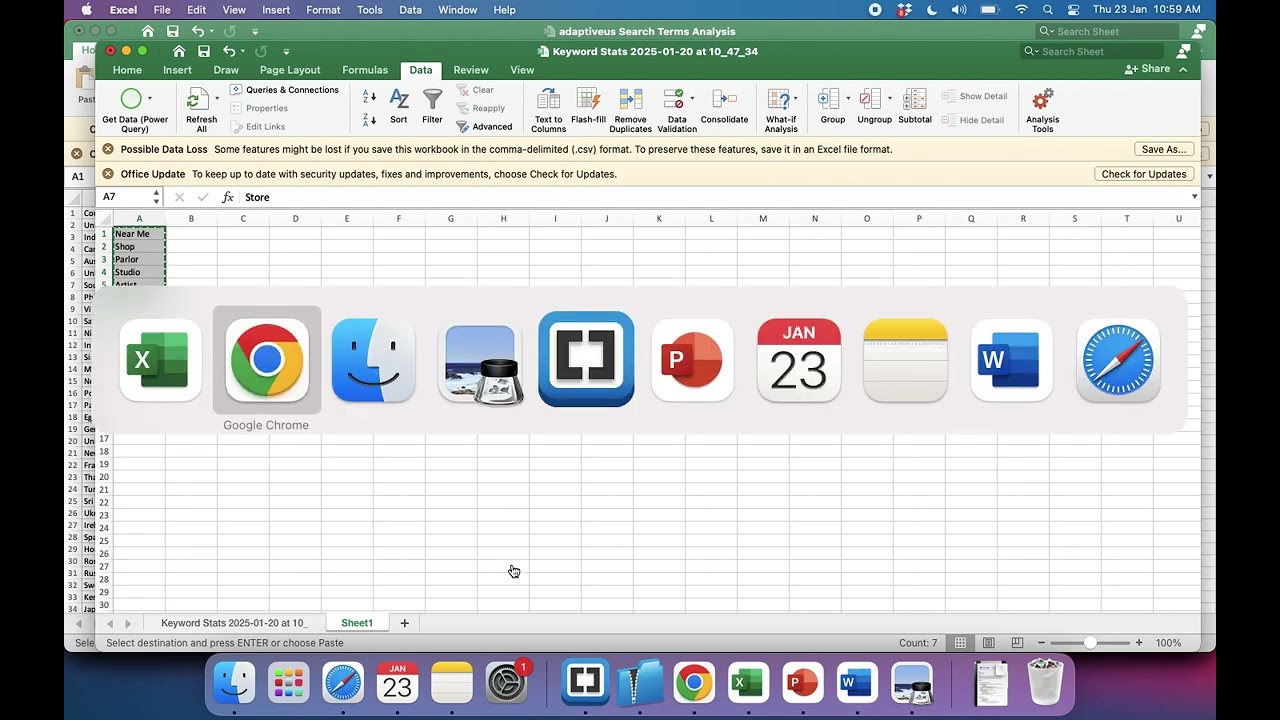
Task: Open Analysis Tools
Action: coord(1042,109)
